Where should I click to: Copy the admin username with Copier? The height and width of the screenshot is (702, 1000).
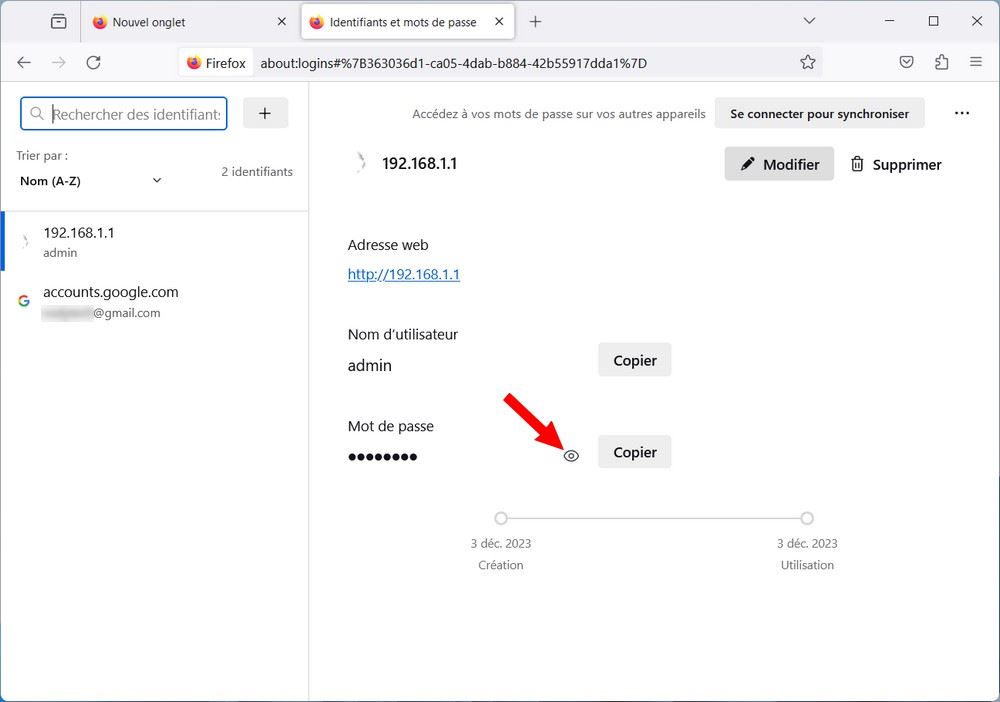point(634,359)
